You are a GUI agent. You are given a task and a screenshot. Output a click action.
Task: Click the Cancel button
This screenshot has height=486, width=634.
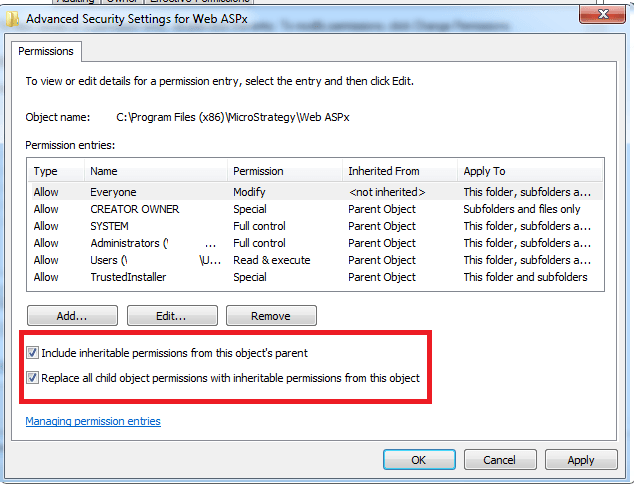click(499, 460)
